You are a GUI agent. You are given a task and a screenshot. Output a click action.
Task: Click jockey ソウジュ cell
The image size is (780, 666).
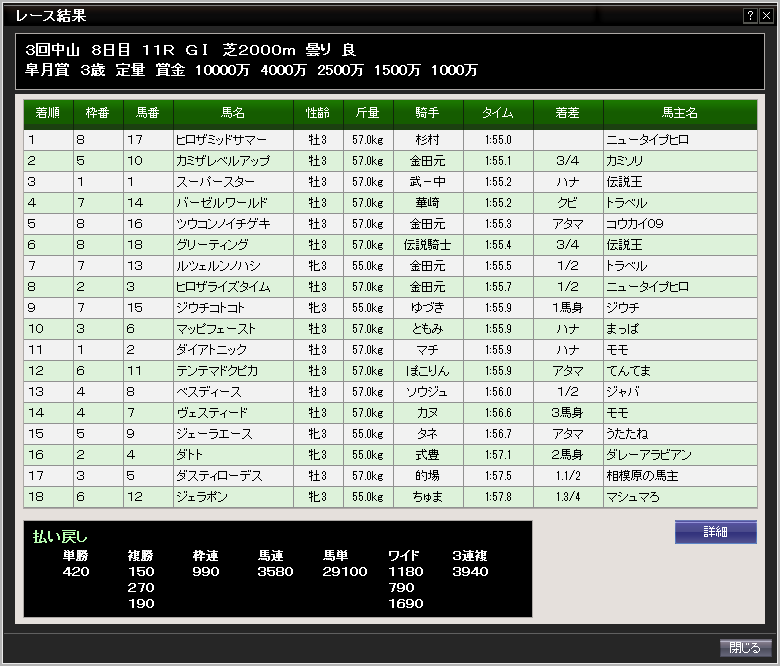pyautogui.click(x=428, y=391)
